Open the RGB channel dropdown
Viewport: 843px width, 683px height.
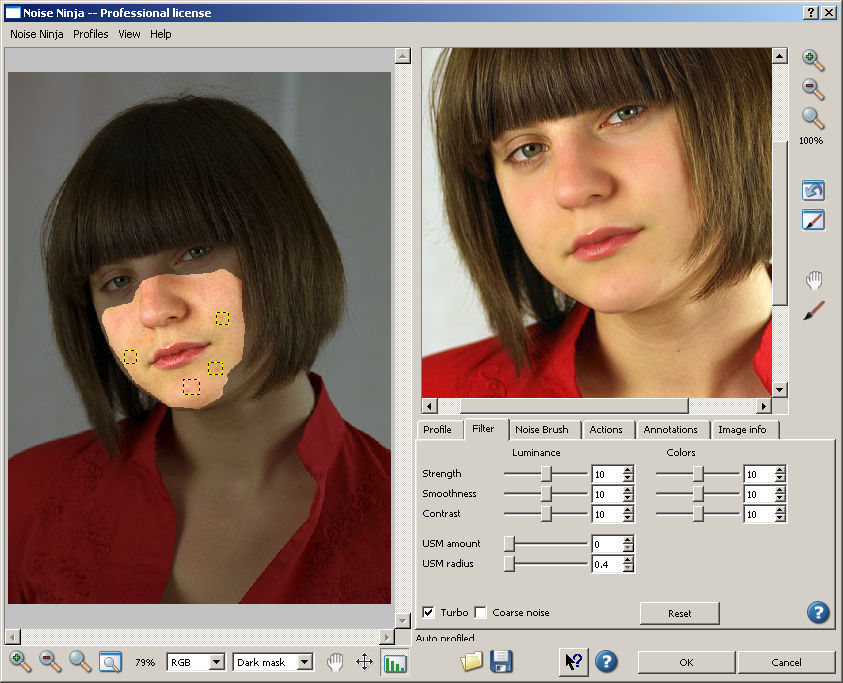pos(196,662)
